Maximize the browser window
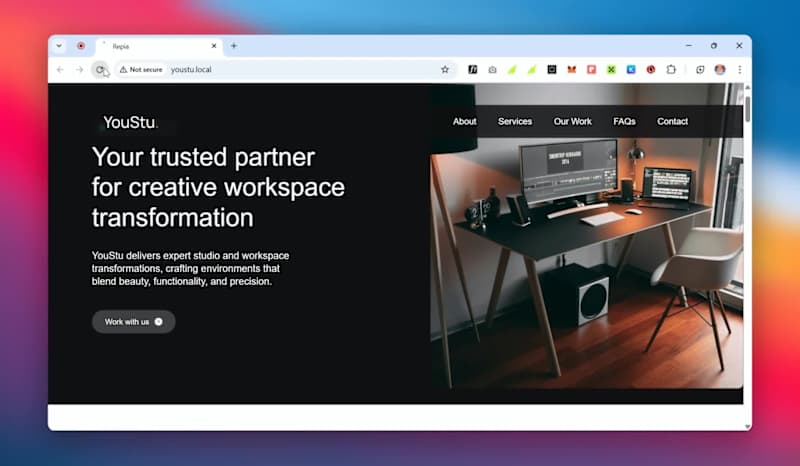This screenshot has width=800, height=466. 714,45
